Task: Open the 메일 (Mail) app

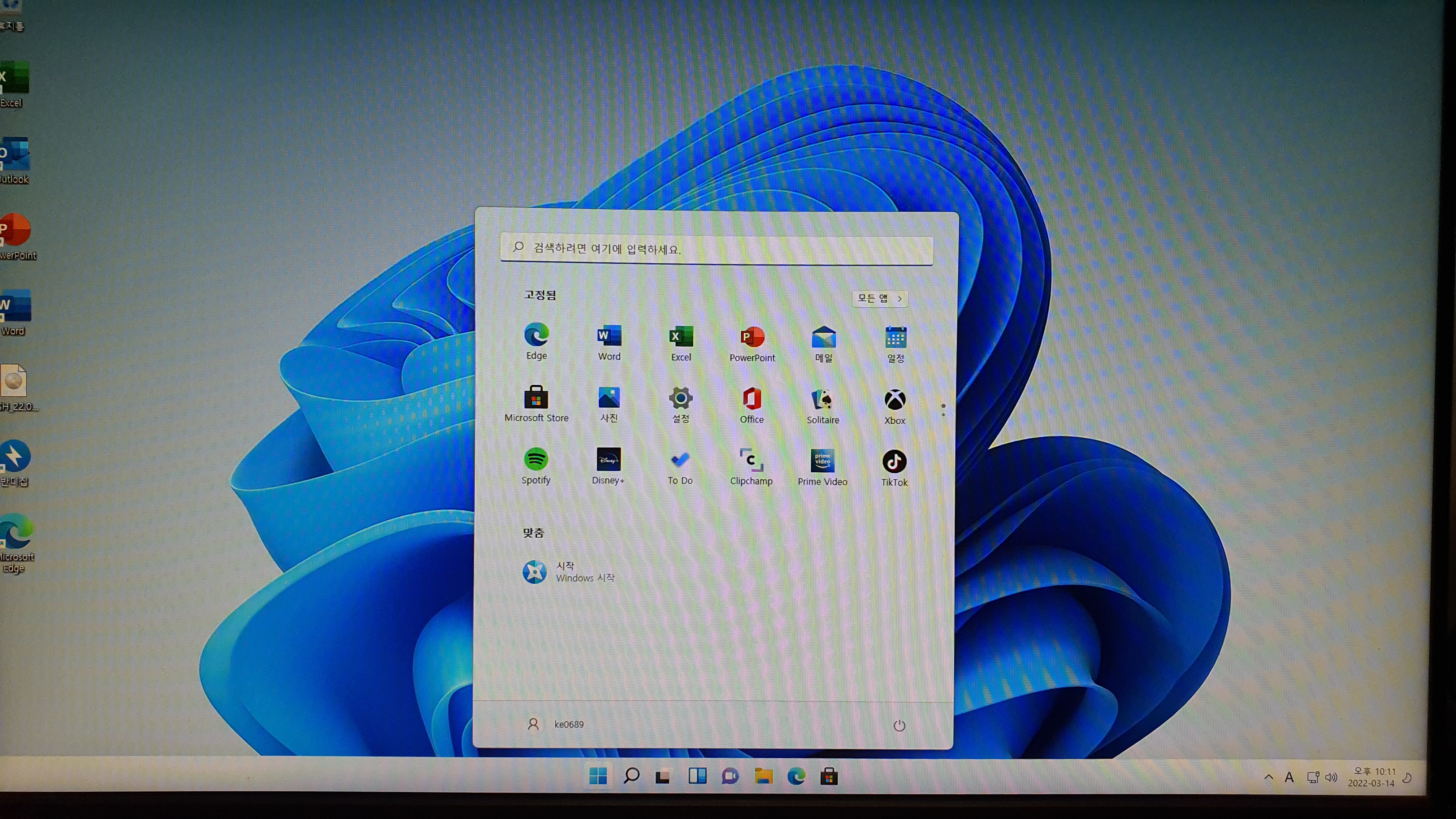Action: tap(824, 344)
